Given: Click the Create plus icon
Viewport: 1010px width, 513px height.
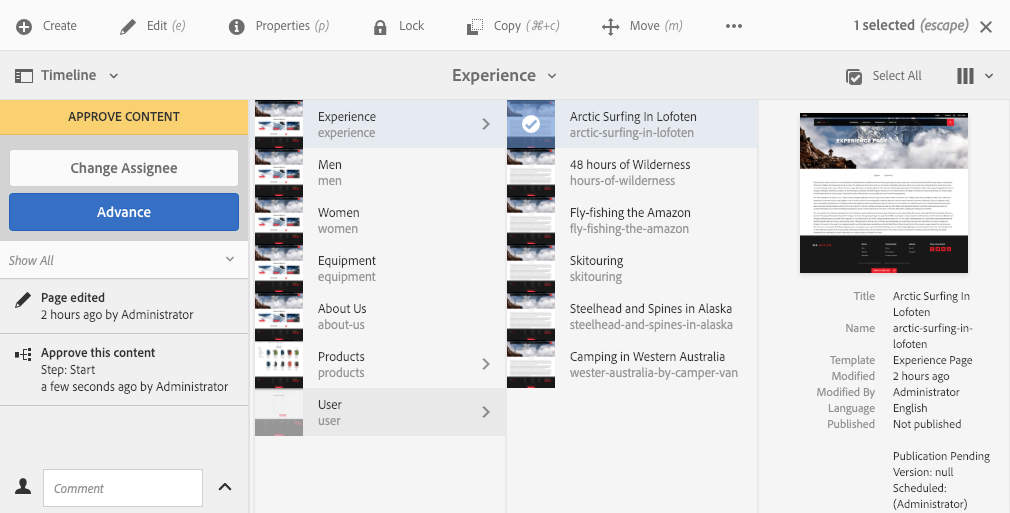Looking at the screenshot, I should [x=24, y=26].
